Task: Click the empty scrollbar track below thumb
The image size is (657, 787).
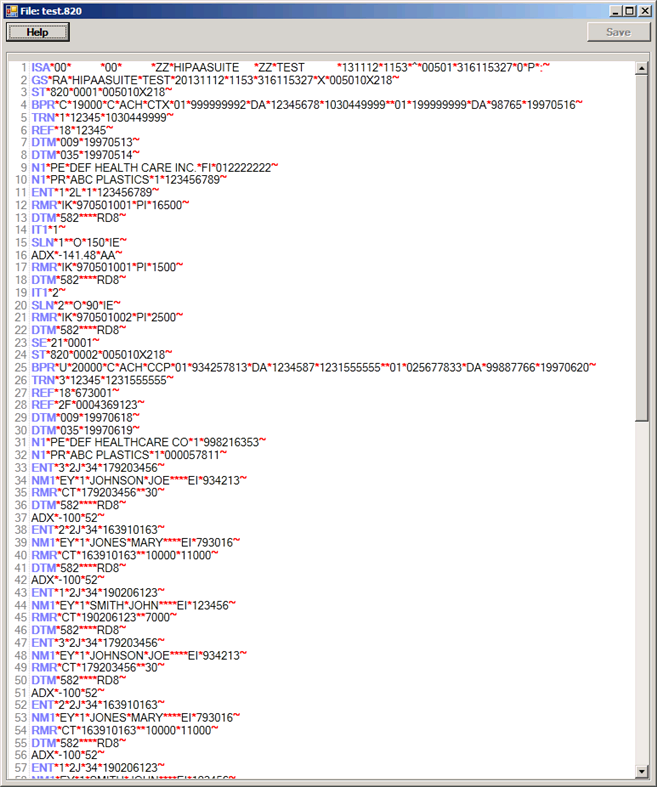Action: (x=641, y=600)
